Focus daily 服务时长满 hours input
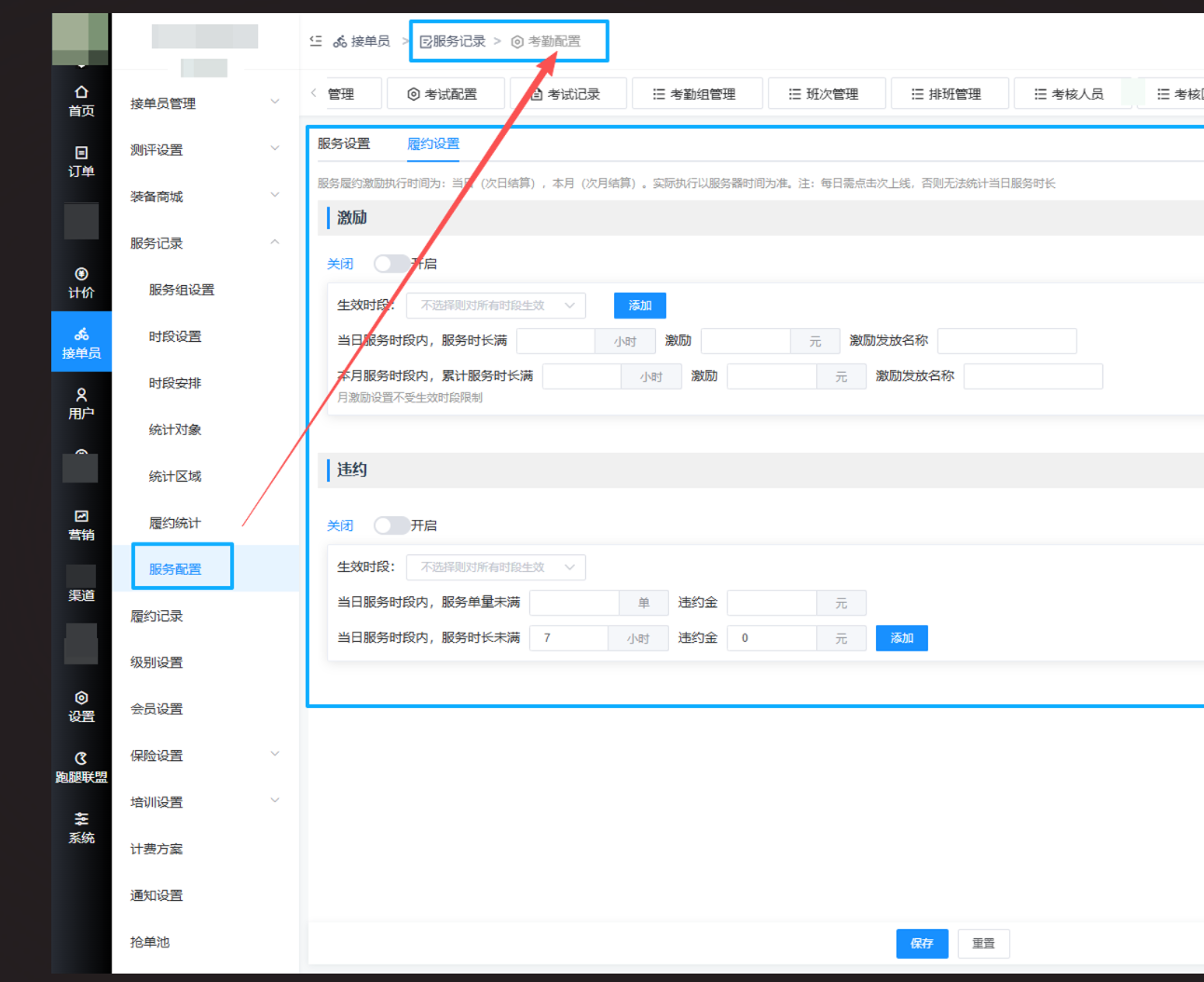The width and height of the screenshot is (1204, 982). pyautogui.click(x=555, y=341)
